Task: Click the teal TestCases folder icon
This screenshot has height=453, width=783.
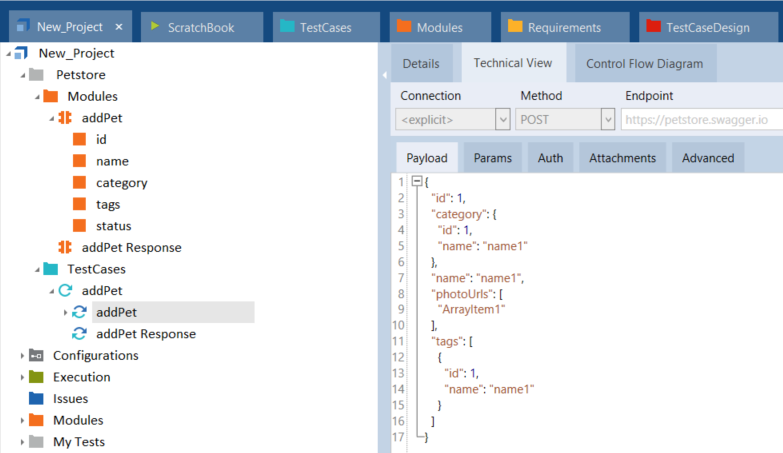Action: point(50,269)
